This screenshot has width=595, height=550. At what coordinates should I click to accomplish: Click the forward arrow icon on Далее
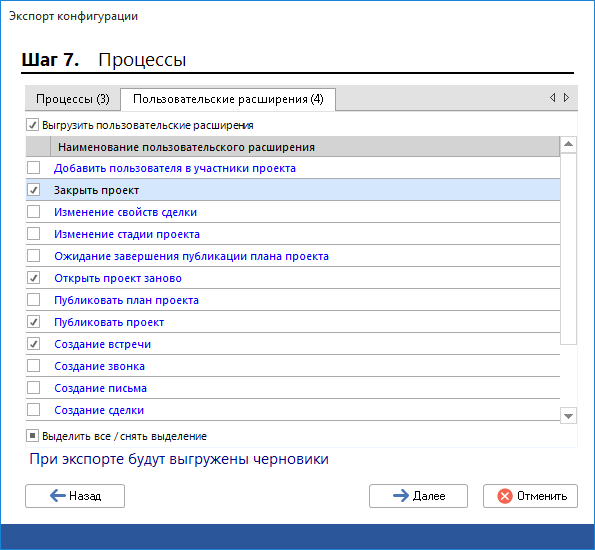(x=401, y=495)
